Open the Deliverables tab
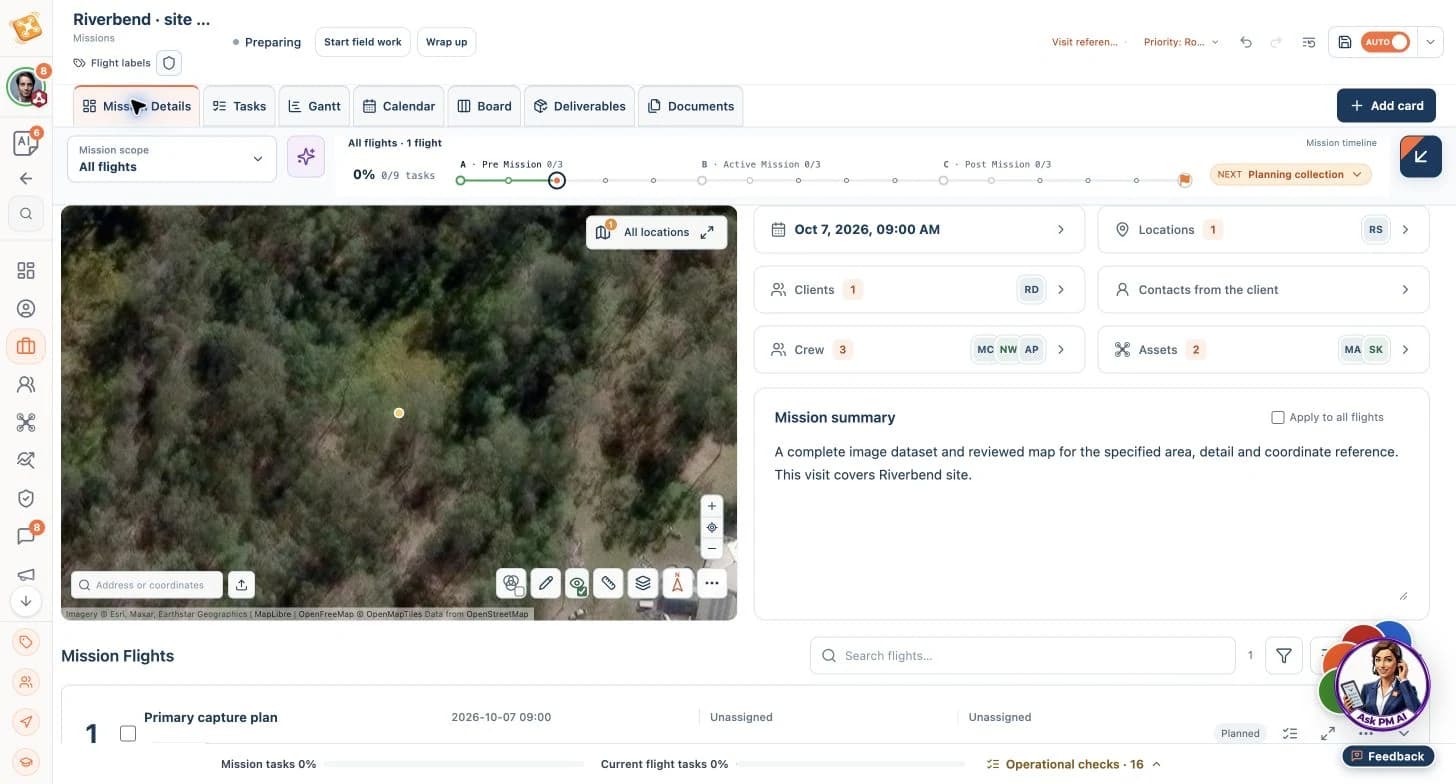The height and width of the screenshot is (784, 1456). coord(579,106)
